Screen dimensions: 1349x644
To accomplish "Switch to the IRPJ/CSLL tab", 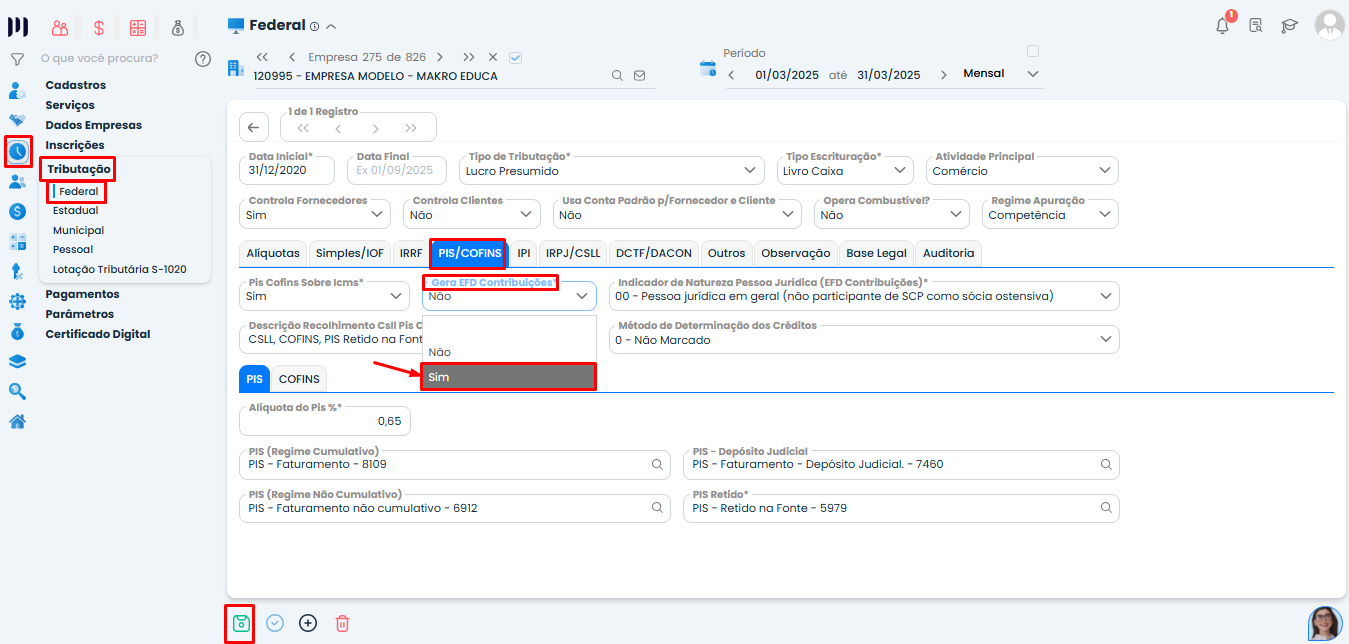I will (x=573, y=254).
